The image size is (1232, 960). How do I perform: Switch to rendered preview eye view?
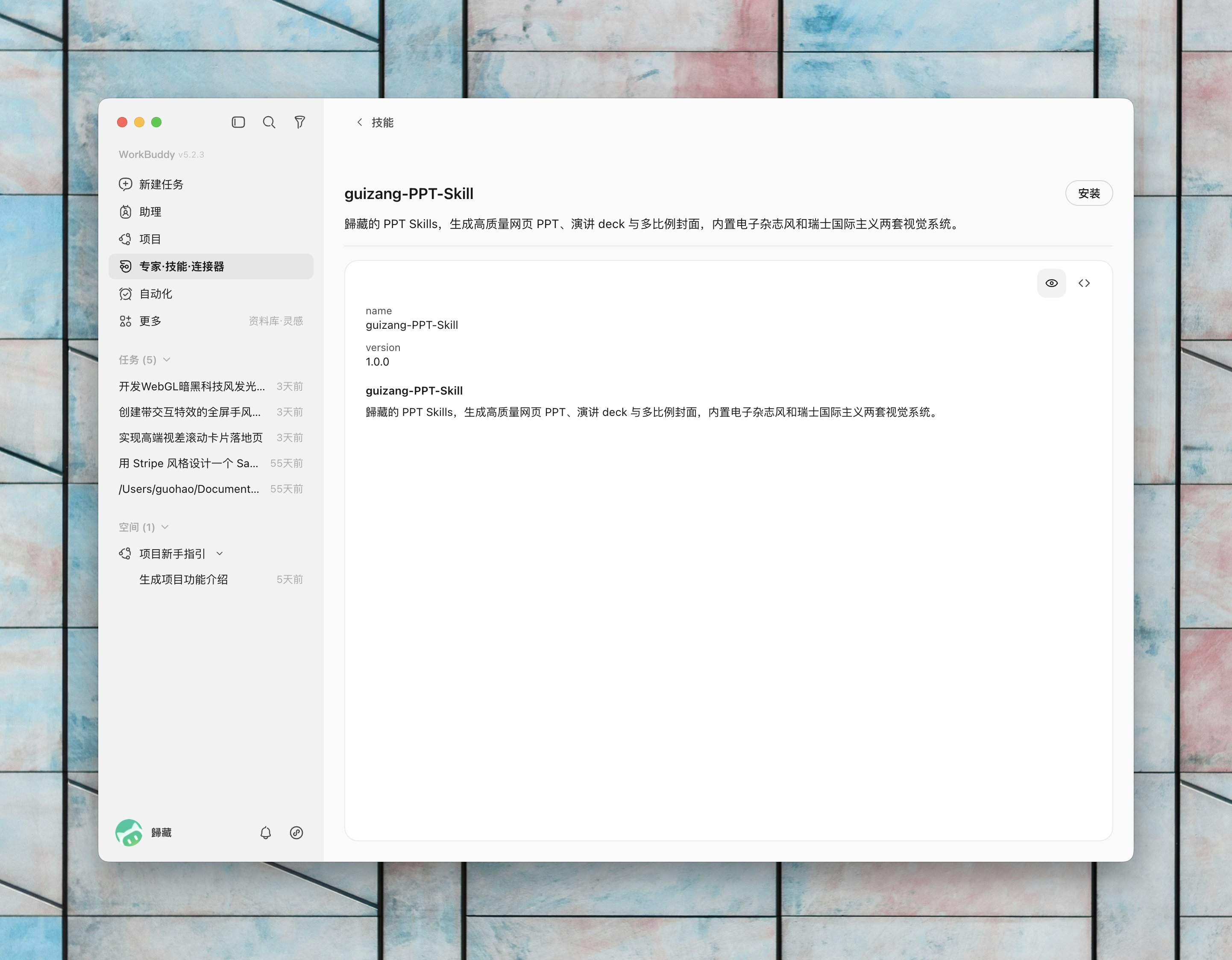point(1051,283)
